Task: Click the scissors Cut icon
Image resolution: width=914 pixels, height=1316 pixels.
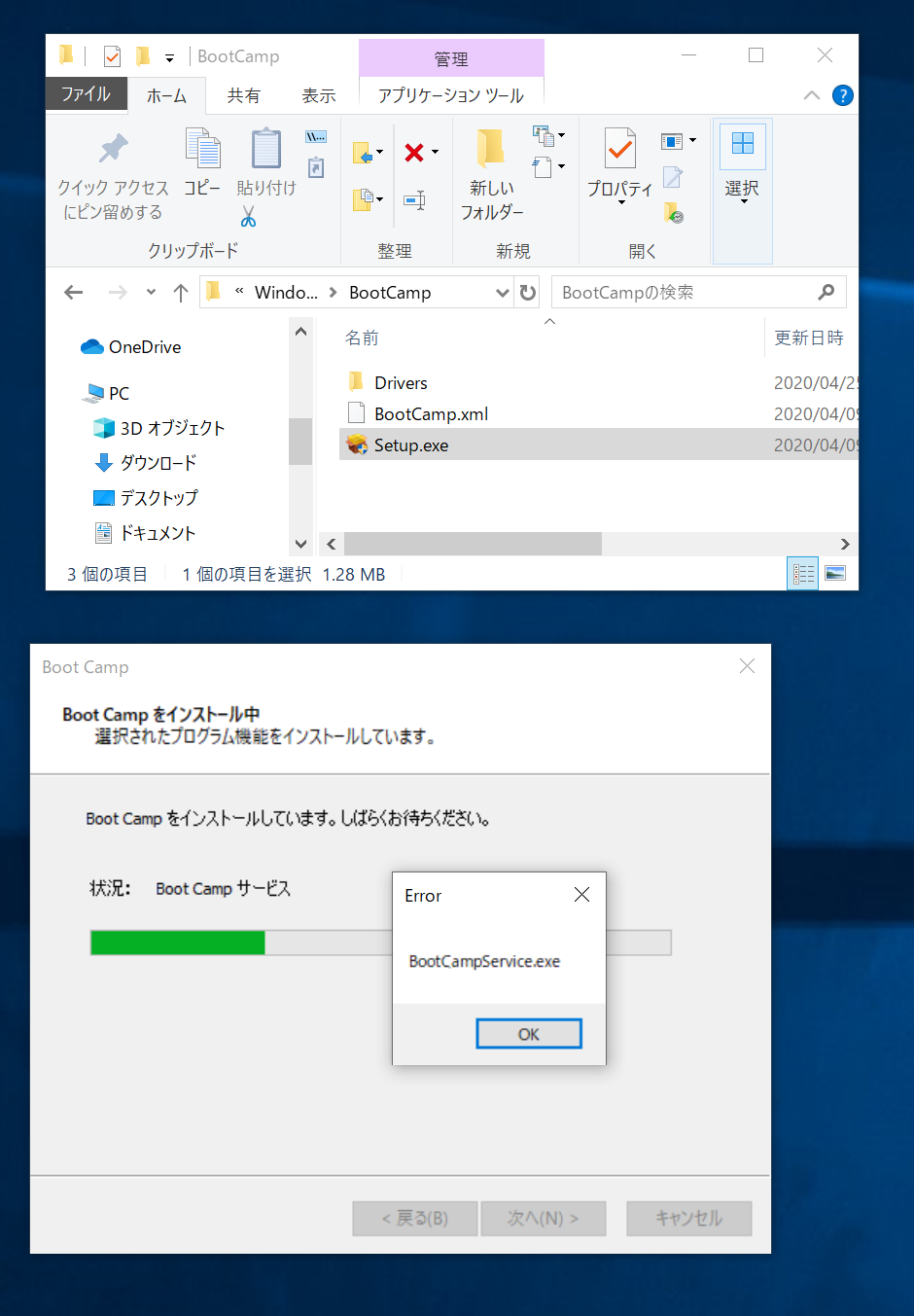Action: [x=248, y=216]
